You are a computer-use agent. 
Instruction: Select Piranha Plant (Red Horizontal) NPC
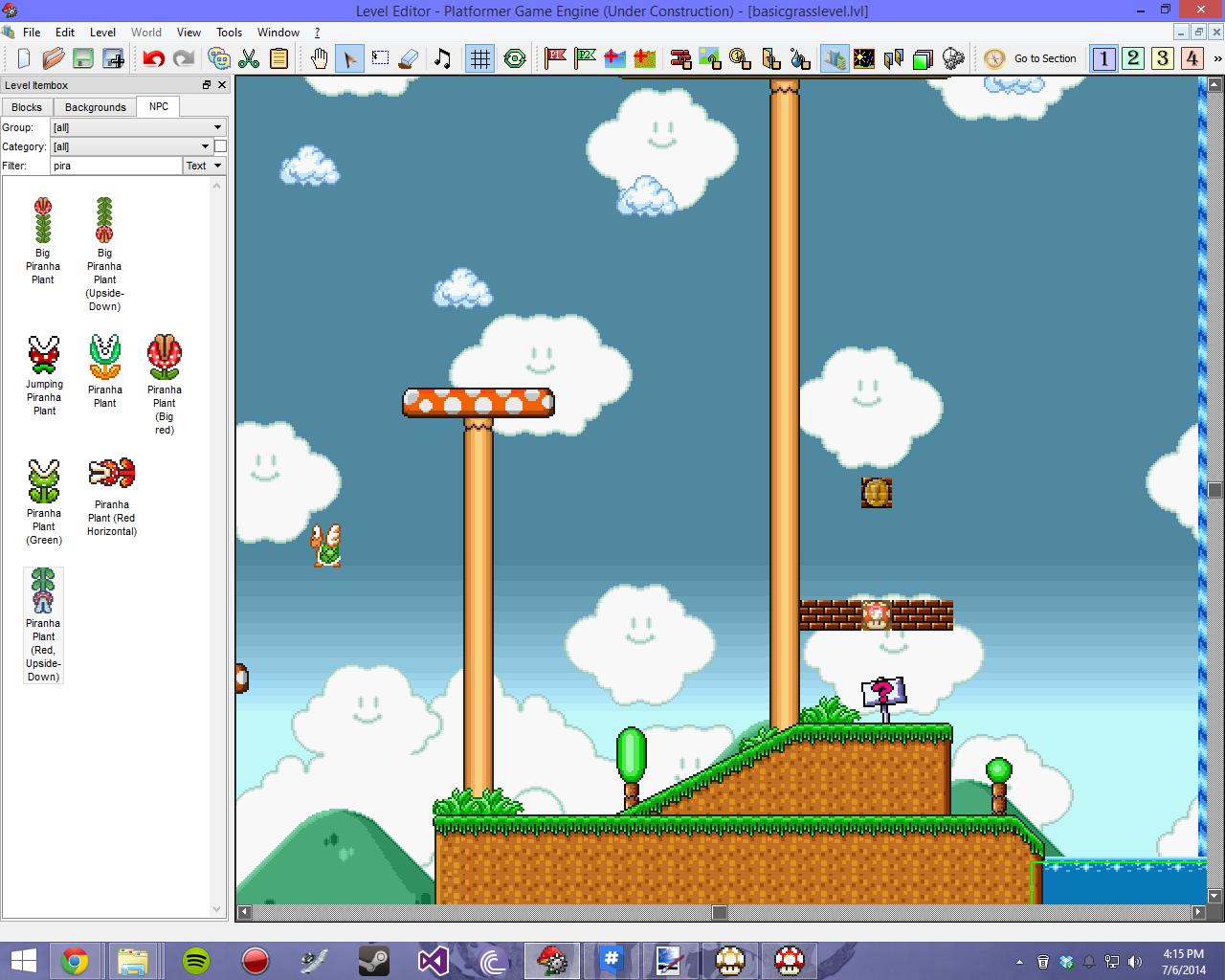(112, 498)
